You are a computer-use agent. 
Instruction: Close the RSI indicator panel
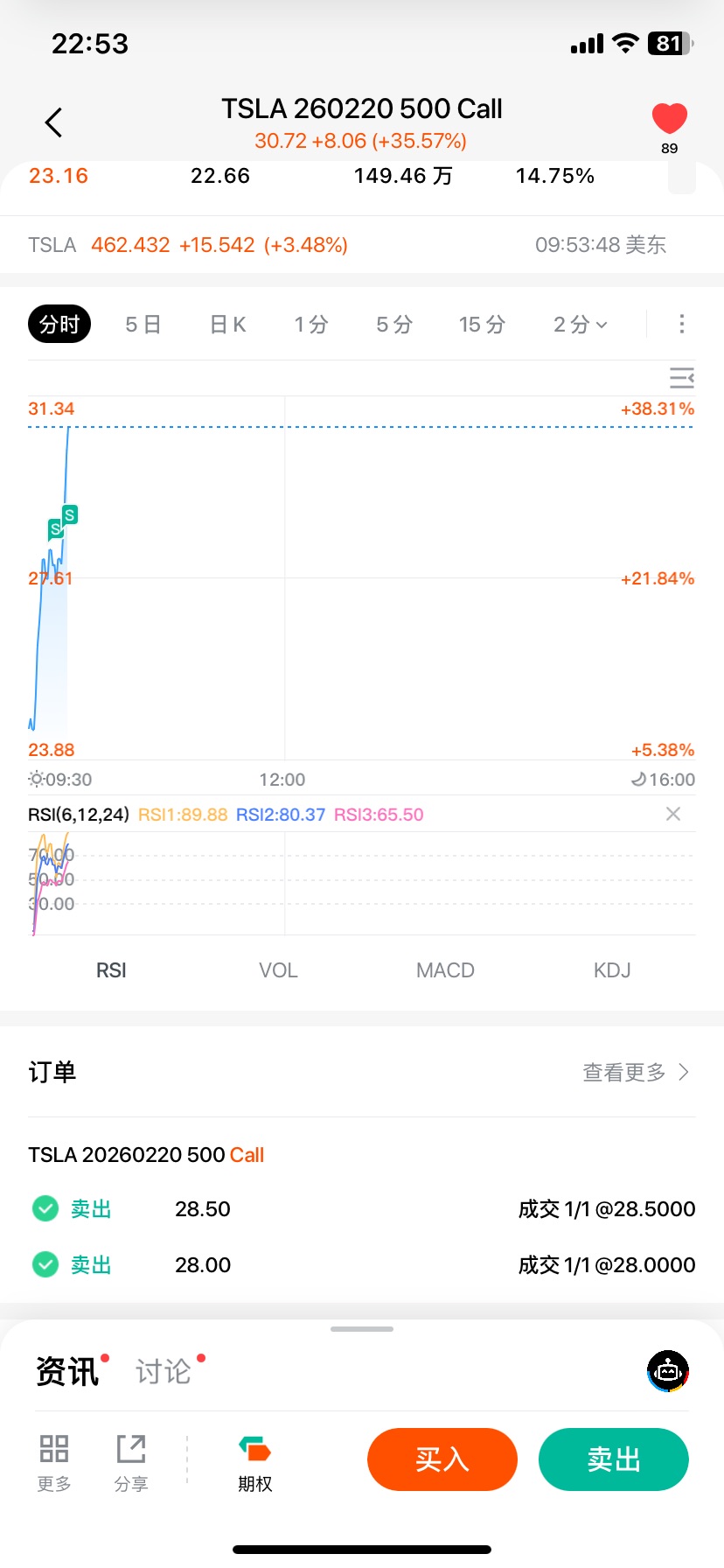click(x=672, y=815)
